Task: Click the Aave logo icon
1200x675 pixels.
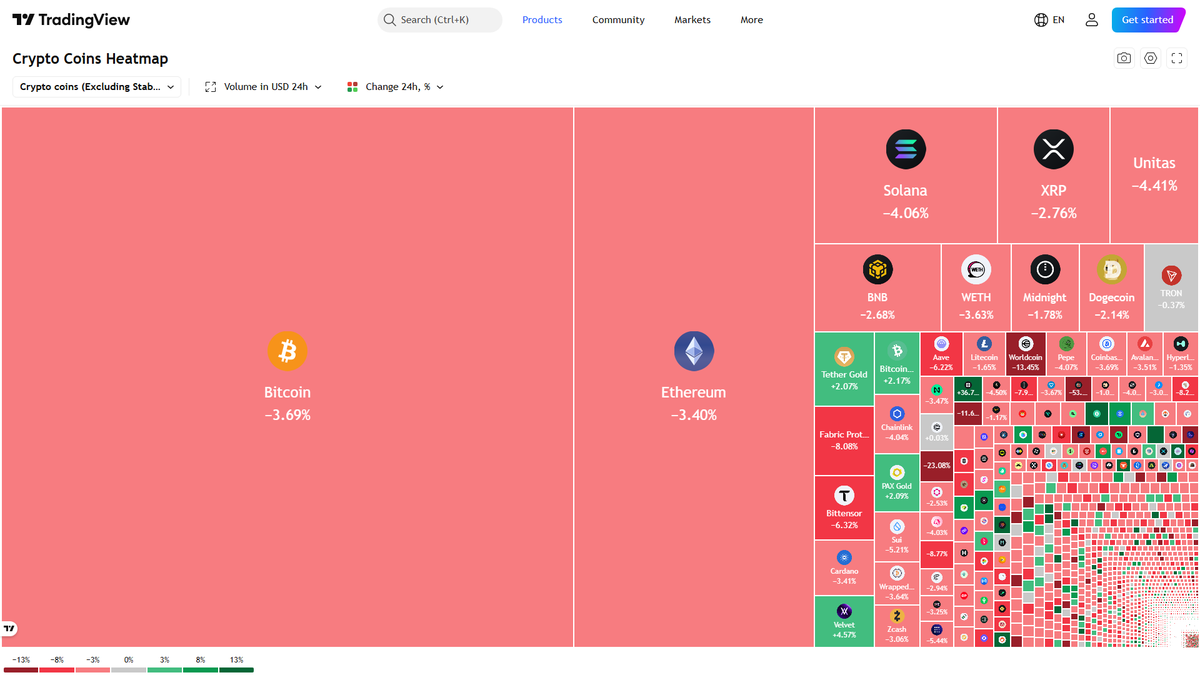Action: tap(941, 343)
